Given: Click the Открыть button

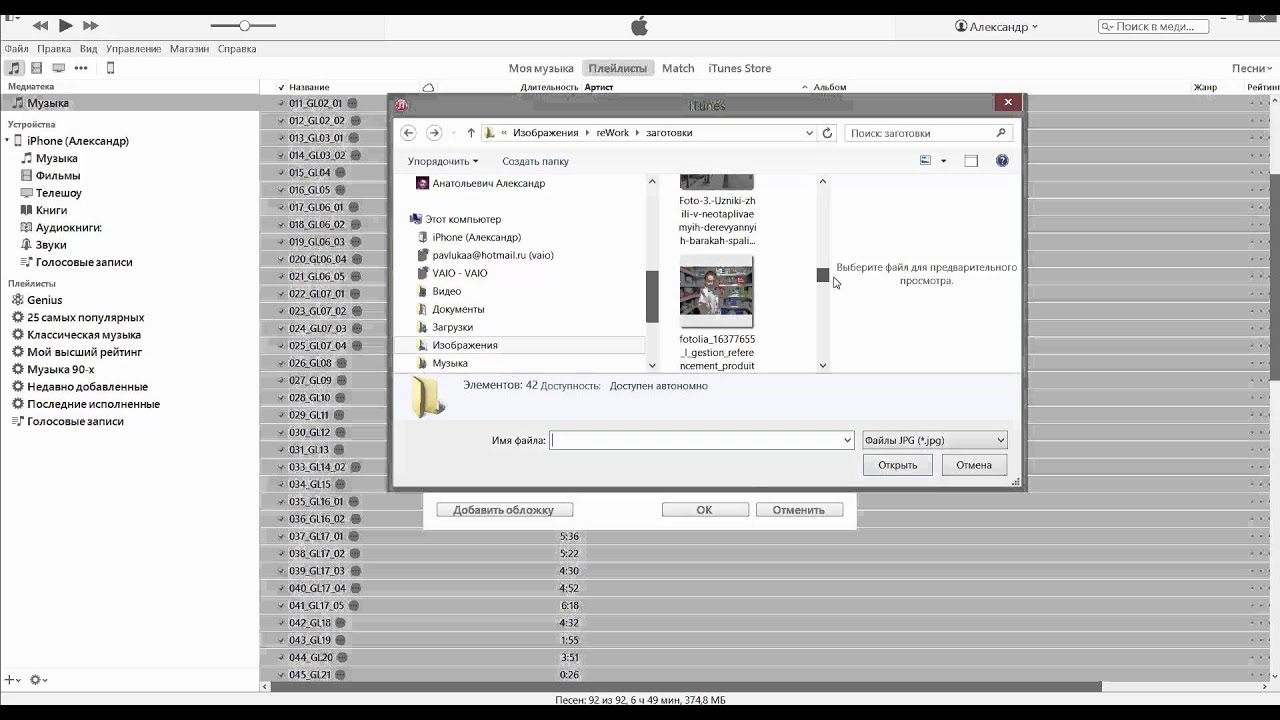Looking at the screenshot, I should coord(898,465).
